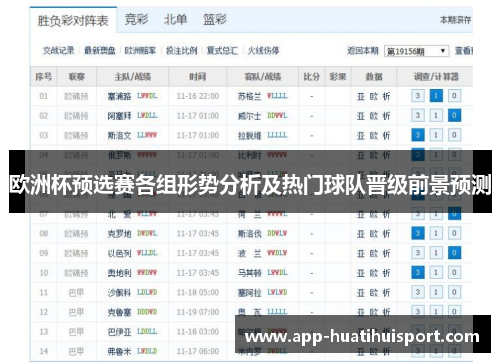
Task: Click away team 拉脱维 in row 03
Action: pyautogui.click(x=250, y=136)
